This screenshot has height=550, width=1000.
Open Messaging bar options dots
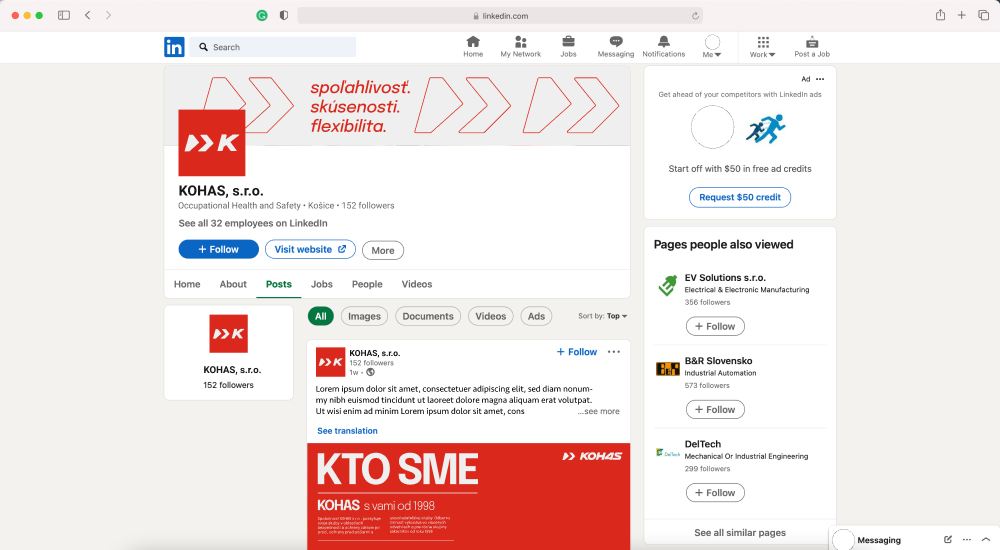967,540
